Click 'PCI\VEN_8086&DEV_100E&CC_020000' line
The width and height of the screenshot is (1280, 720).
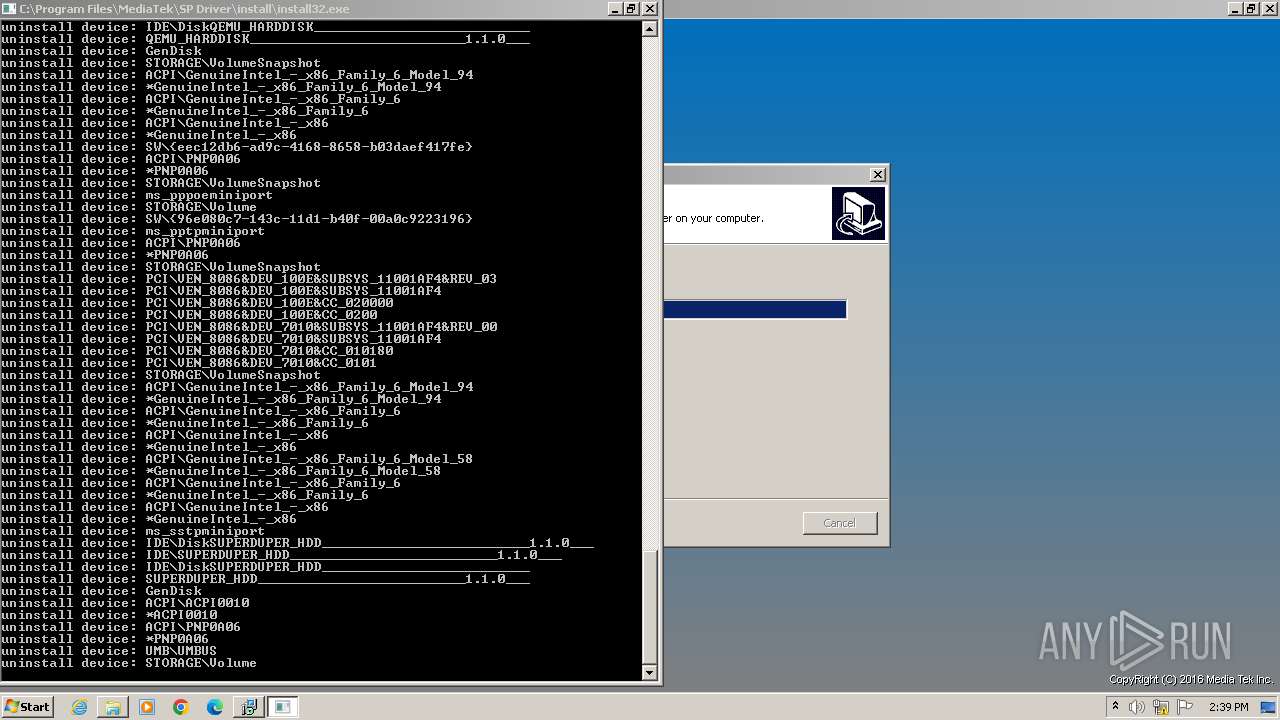point(197,303)
